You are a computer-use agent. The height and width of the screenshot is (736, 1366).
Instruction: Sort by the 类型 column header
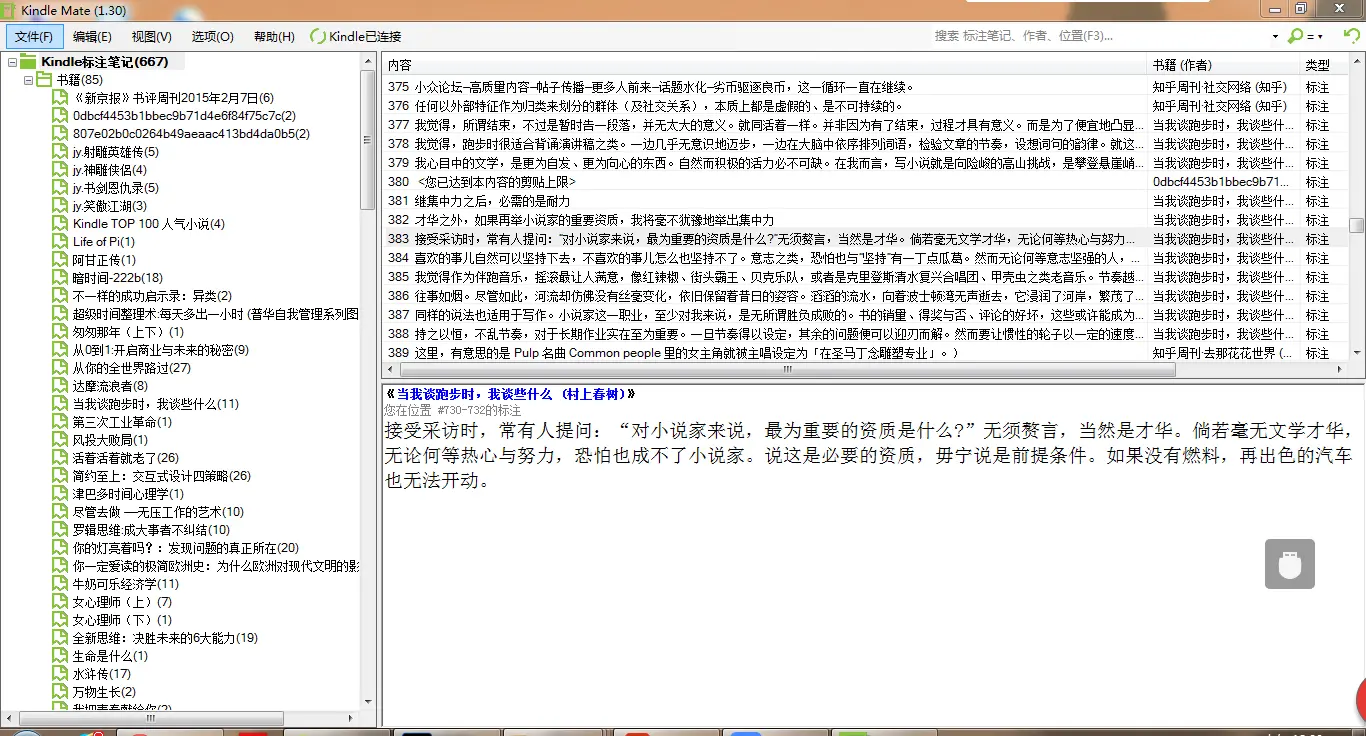tap(1324, 64)
